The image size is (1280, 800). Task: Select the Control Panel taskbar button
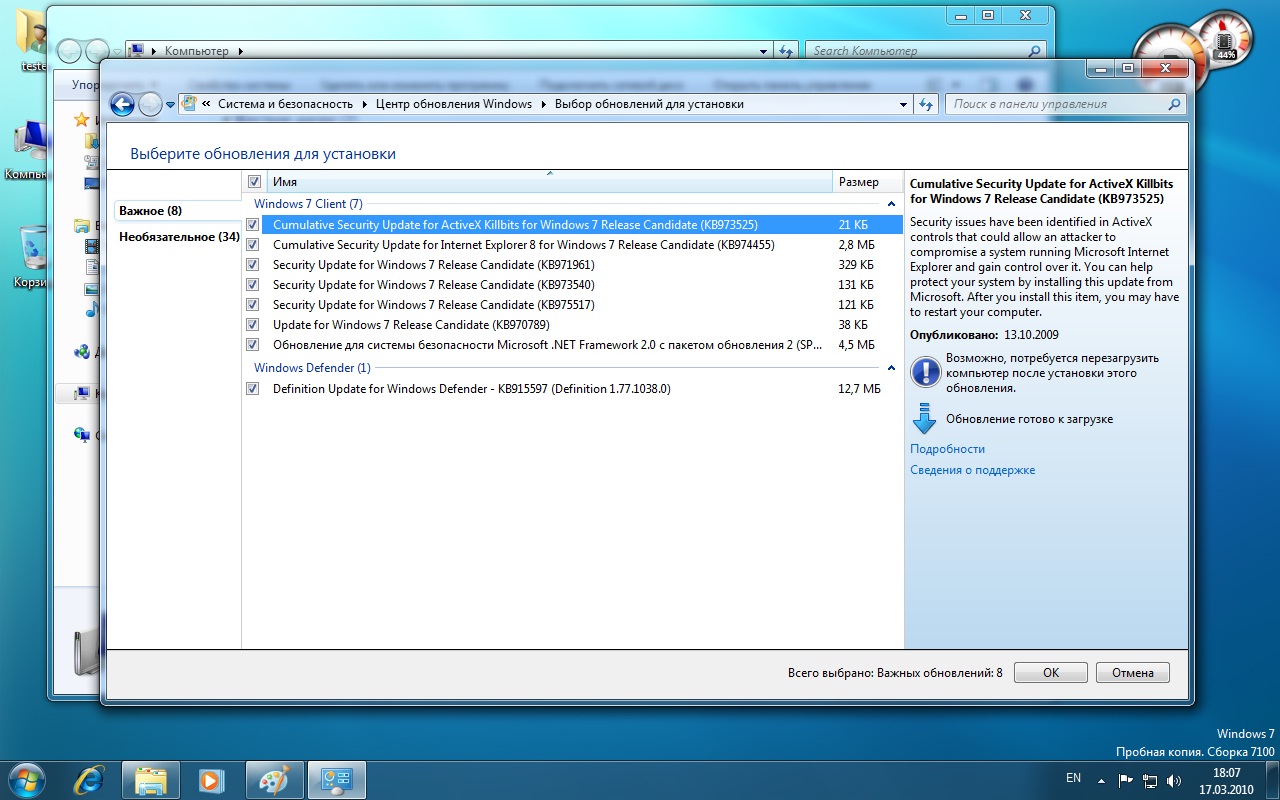click(x=336, y=780)
